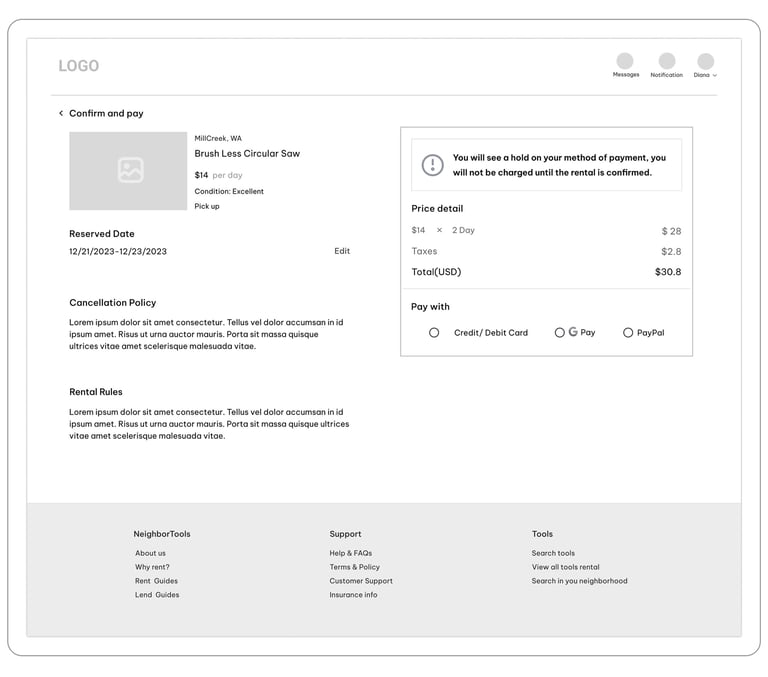Open View all tools rental link
The image size is (768, 677).
tap(566, 567)
